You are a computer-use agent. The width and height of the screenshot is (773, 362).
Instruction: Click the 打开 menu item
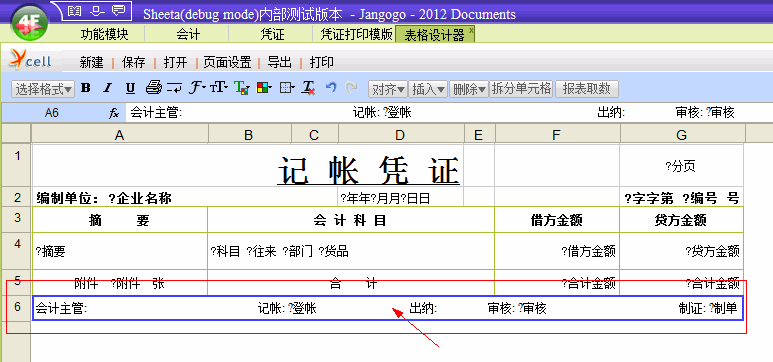[x=176, y=63]
